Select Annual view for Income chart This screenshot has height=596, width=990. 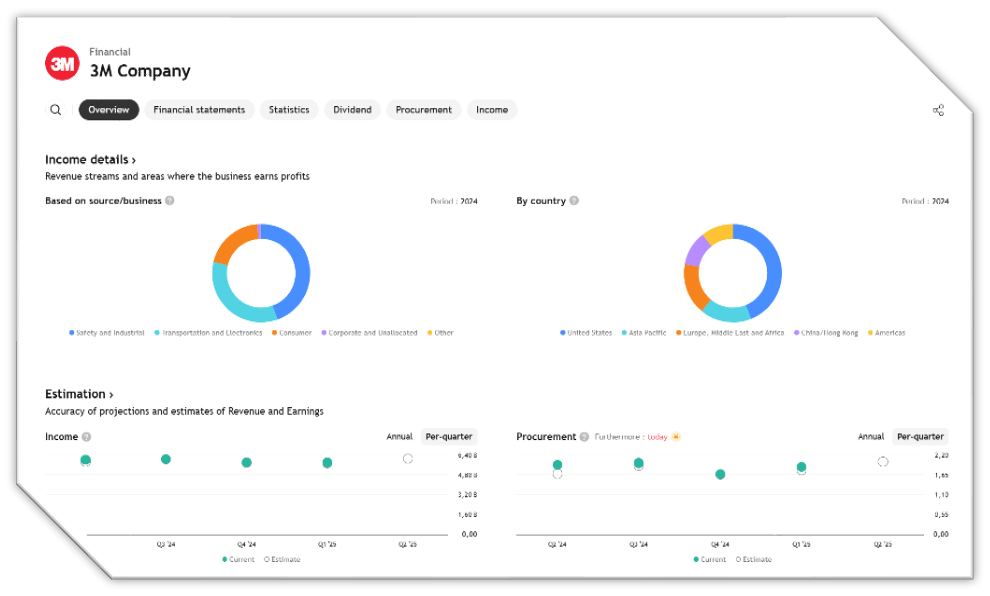click(399, 437)
